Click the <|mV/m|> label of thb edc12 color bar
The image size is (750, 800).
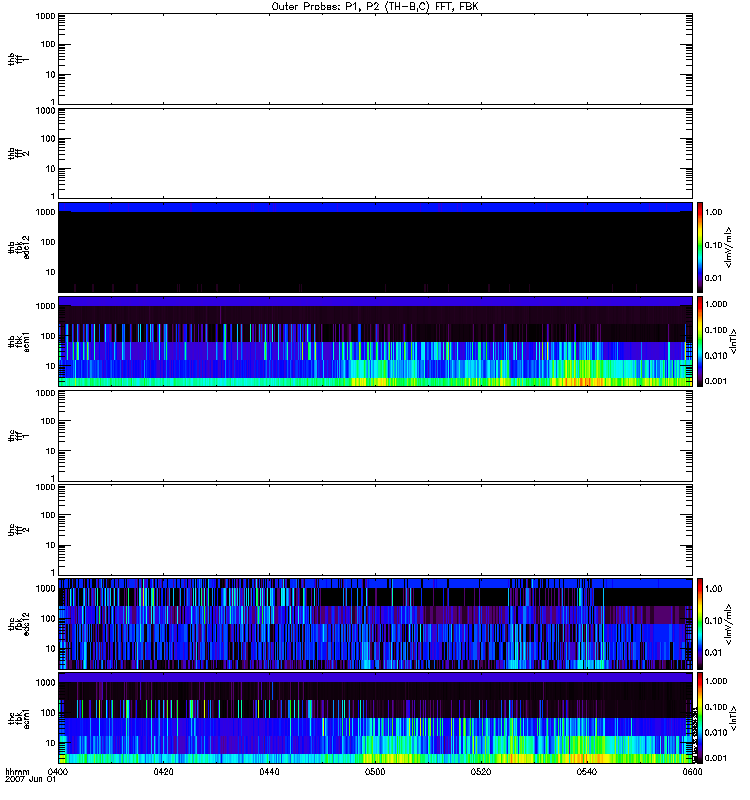pyautogui.click(x=728, y=247)
